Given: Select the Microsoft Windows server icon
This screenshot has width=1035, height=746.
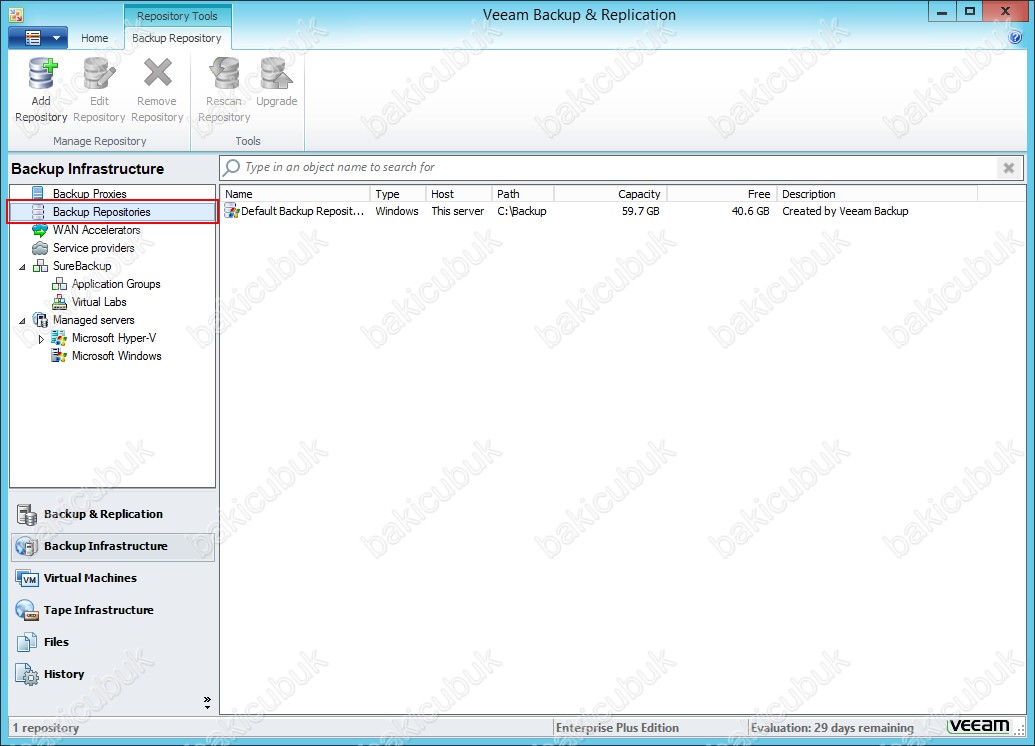Looking at the screenshot, I should coord(59,356).
